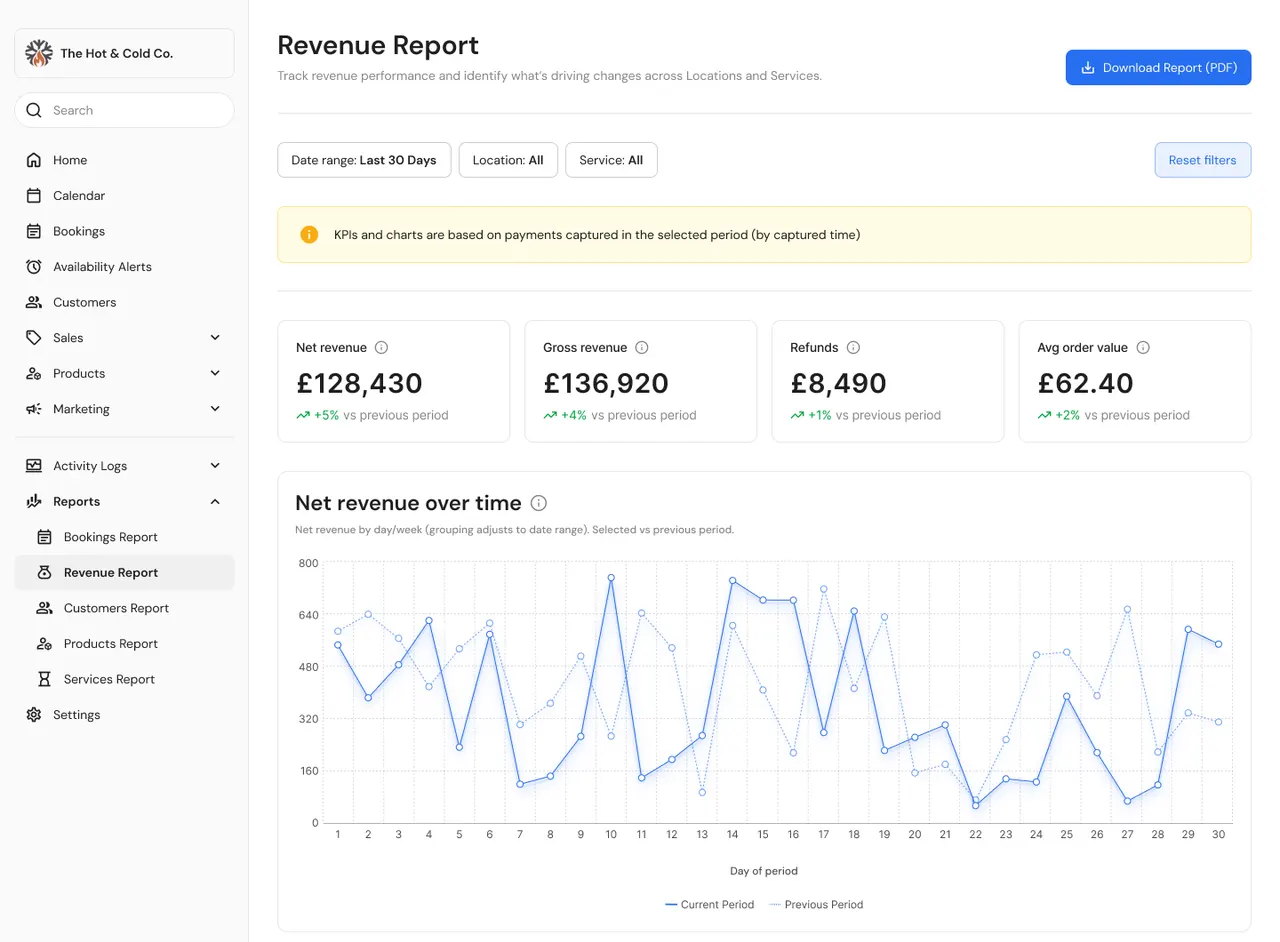Toggle Previous Period legend entry
This screenshot has width=1280, height=942.
tap(815, 905)
